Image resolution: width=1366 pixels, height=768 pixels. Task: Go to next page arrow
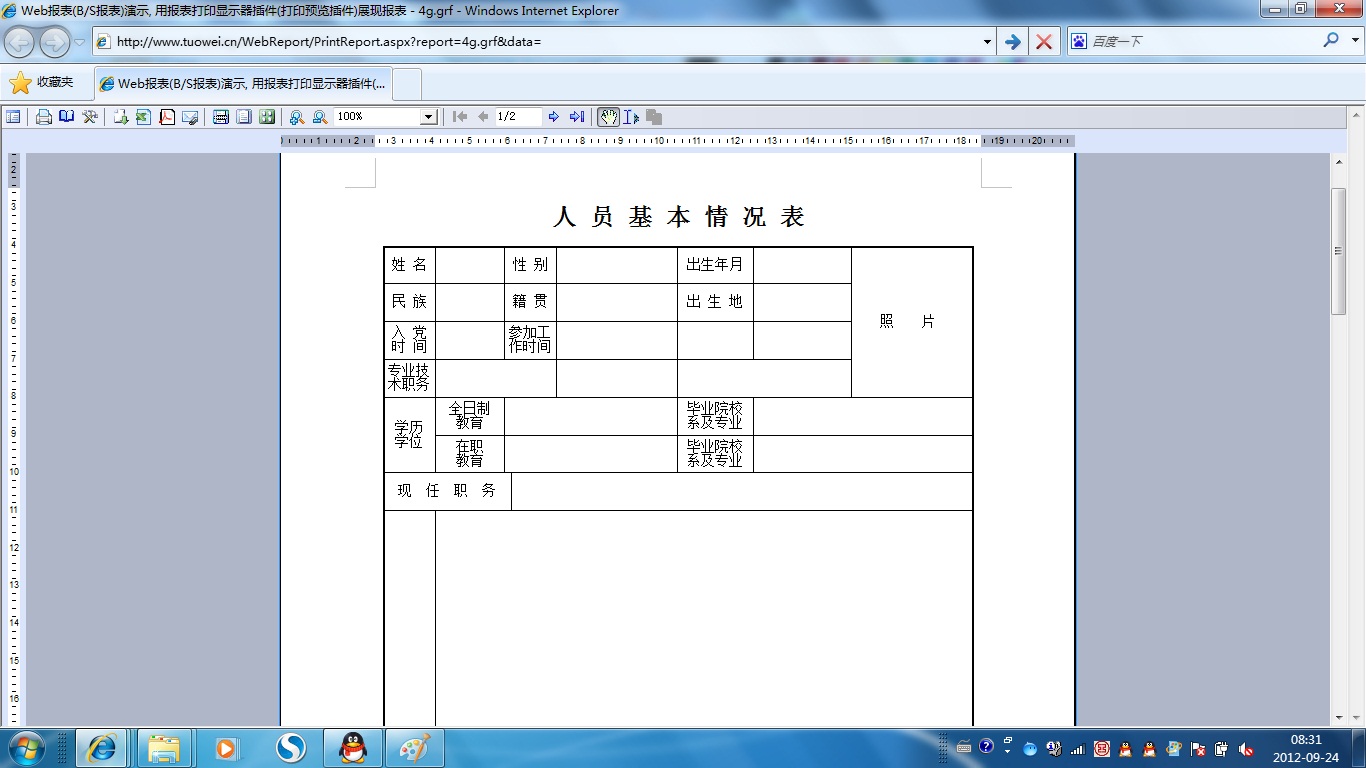(x=554, y=117)
